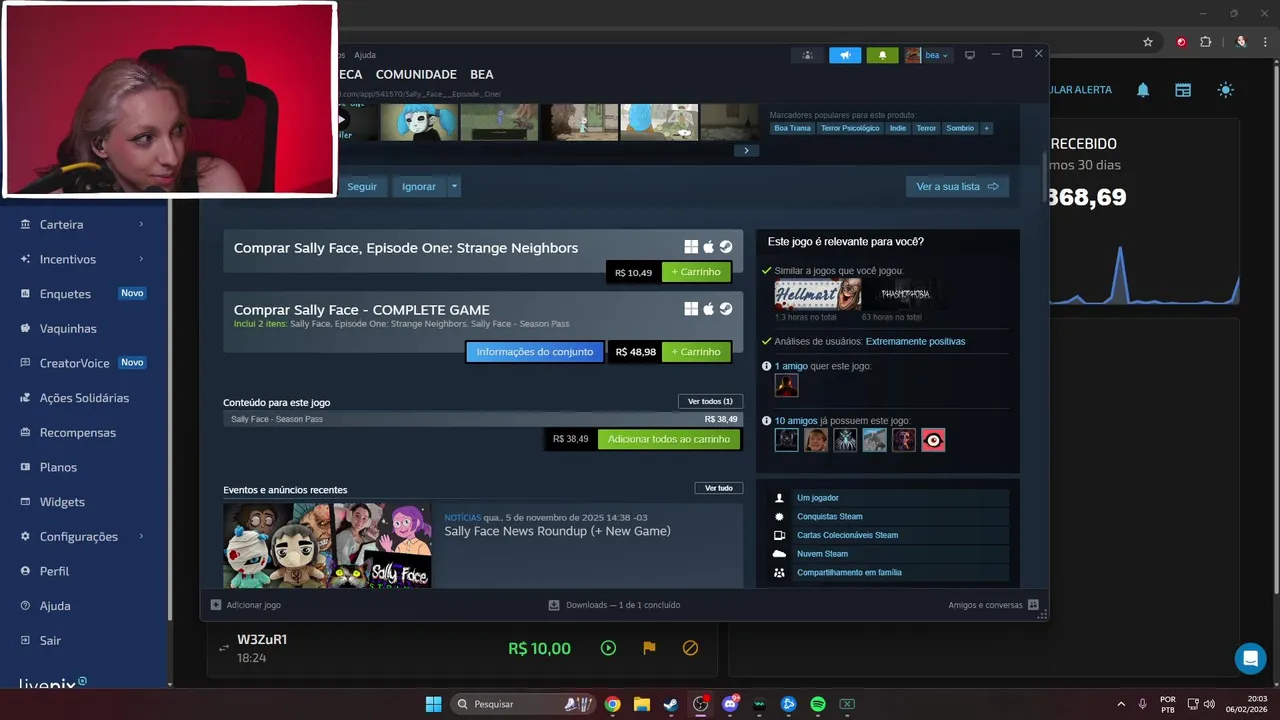
Task: Open Sally Face News Roundup announcement
Action: click(x=557, y=531)
